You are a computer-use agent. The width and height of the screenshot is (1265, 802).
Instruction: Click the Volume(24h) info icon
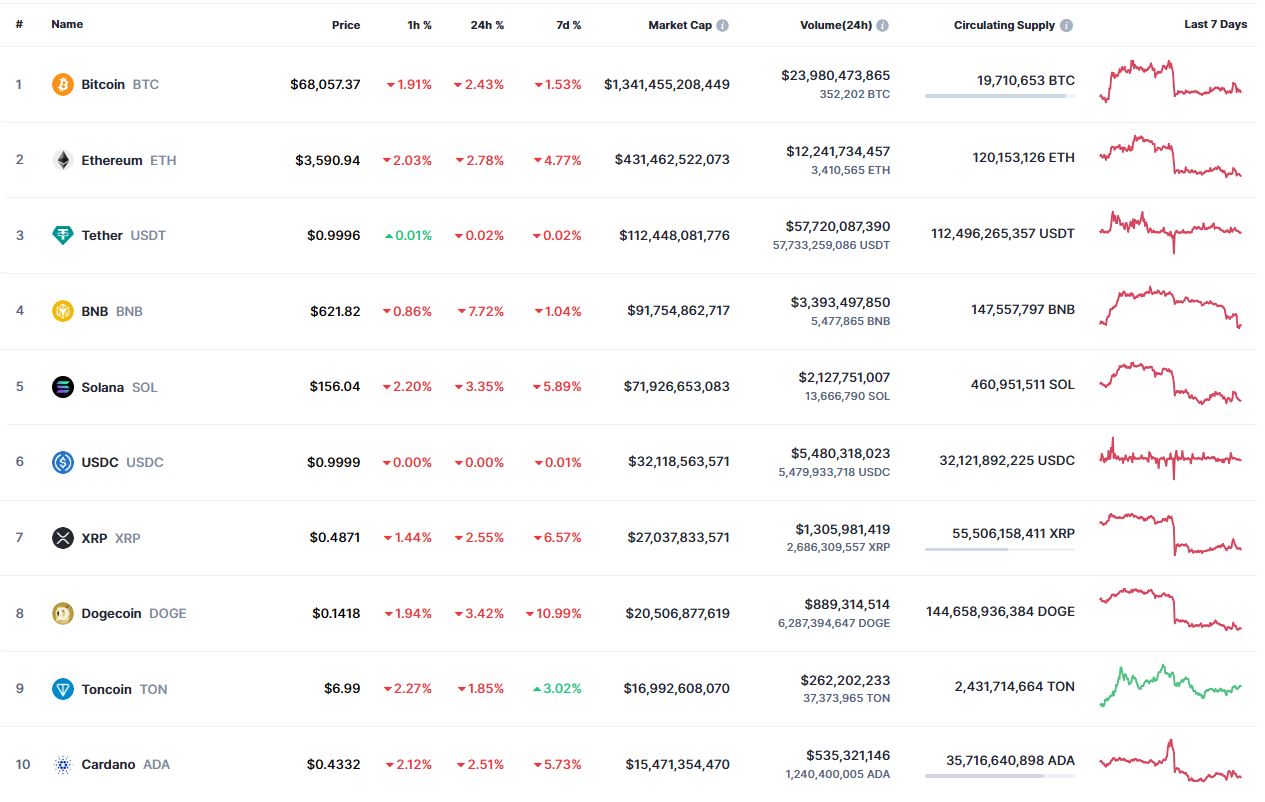[883, 25]
